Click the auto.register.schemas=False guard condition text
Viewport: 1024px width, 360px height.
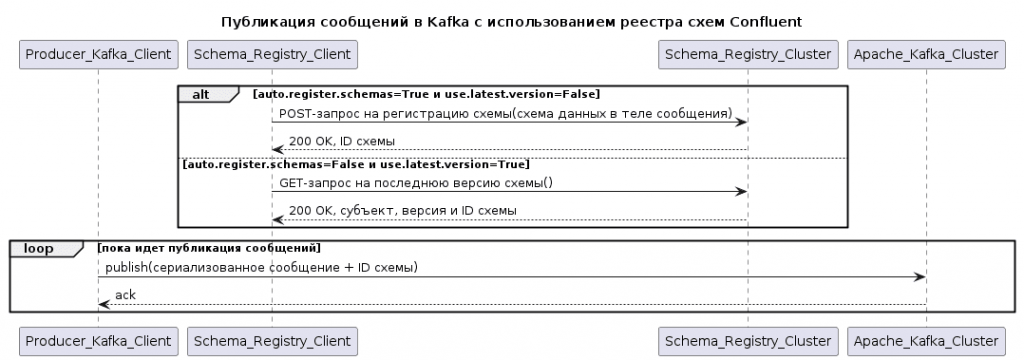(x=356, y=164)
